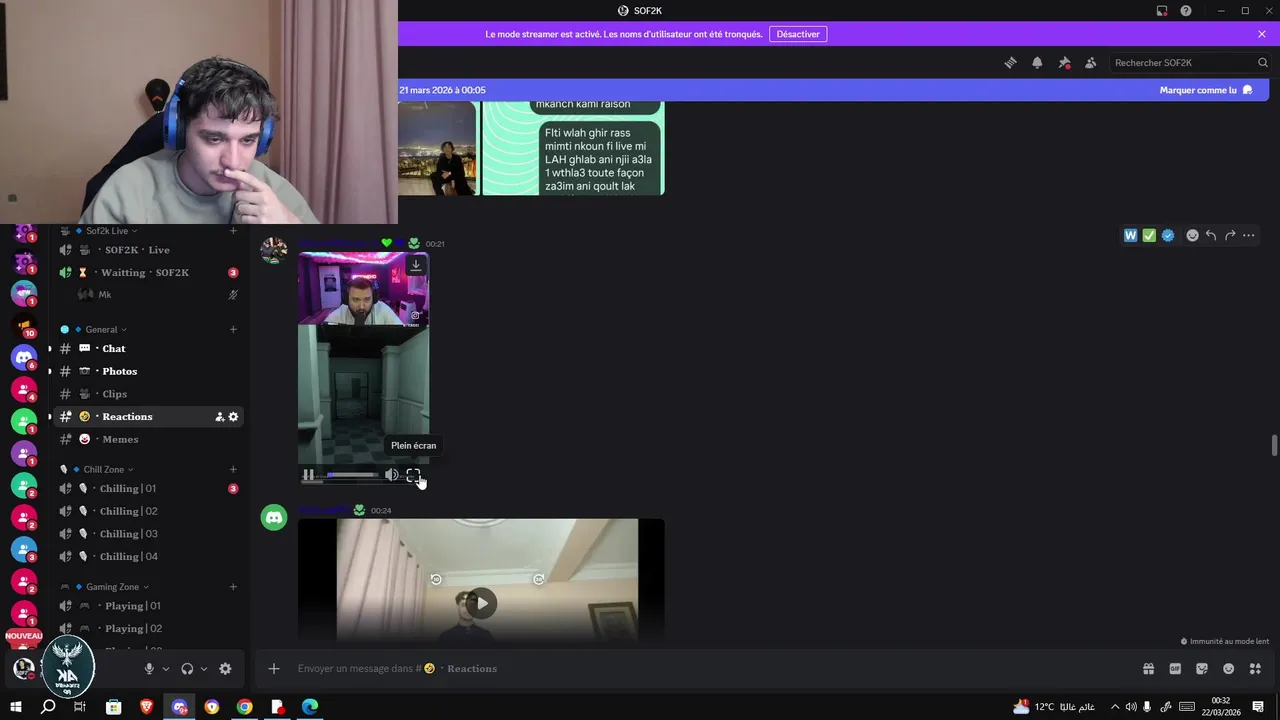Join Chilling | 04 voice channel
This screenshot has height=720, width=1280.
148,556
